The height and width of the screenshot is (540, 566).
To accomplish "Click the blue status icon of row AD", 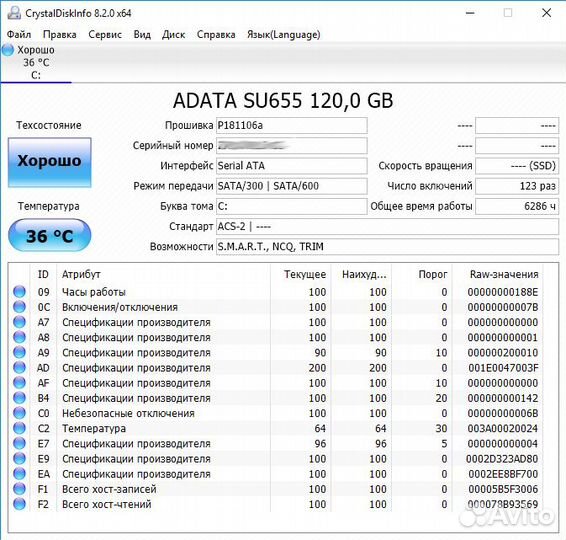I will click(x=19, y=367).
